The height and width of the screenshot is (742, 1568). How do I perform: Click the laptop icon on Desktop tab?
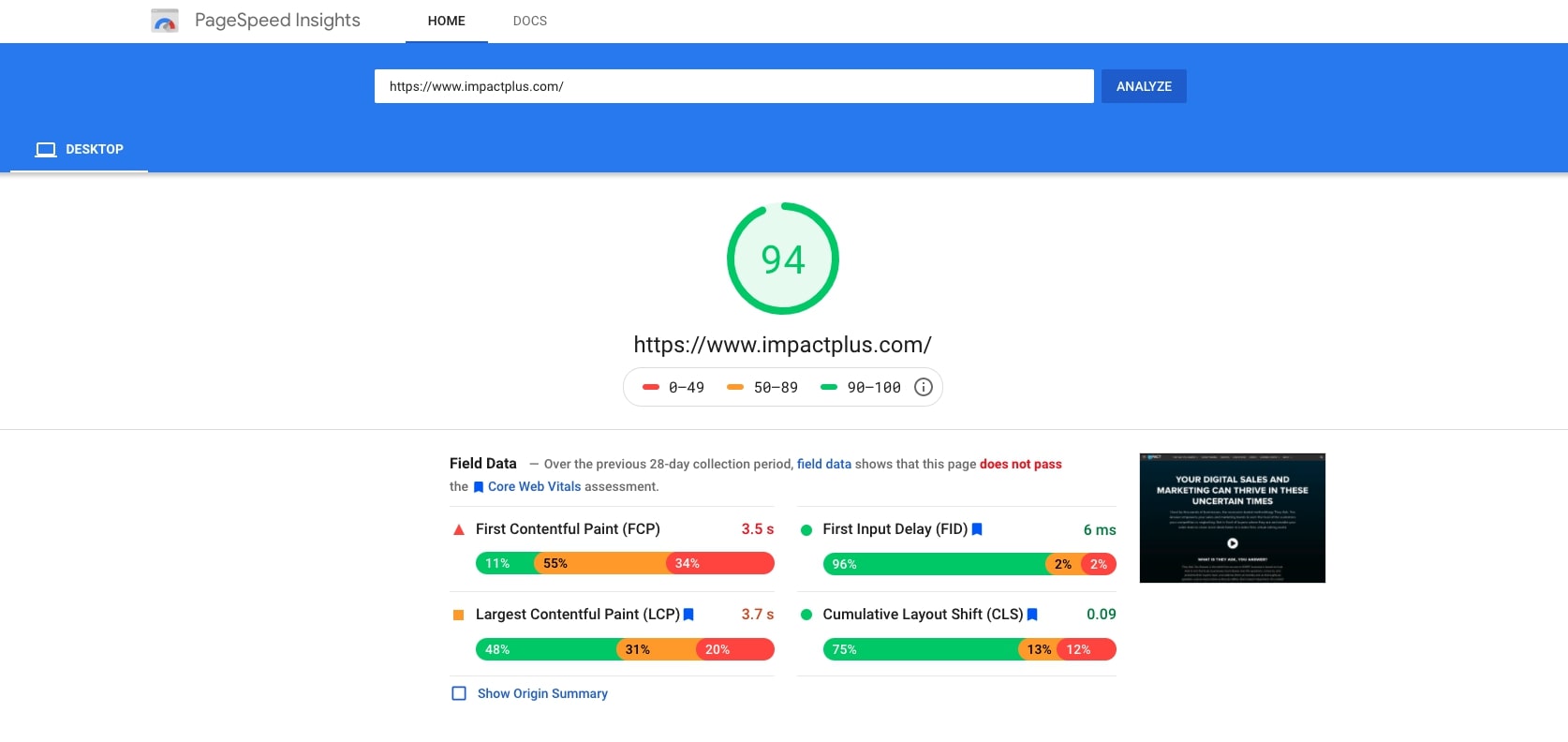click(46, 149)
